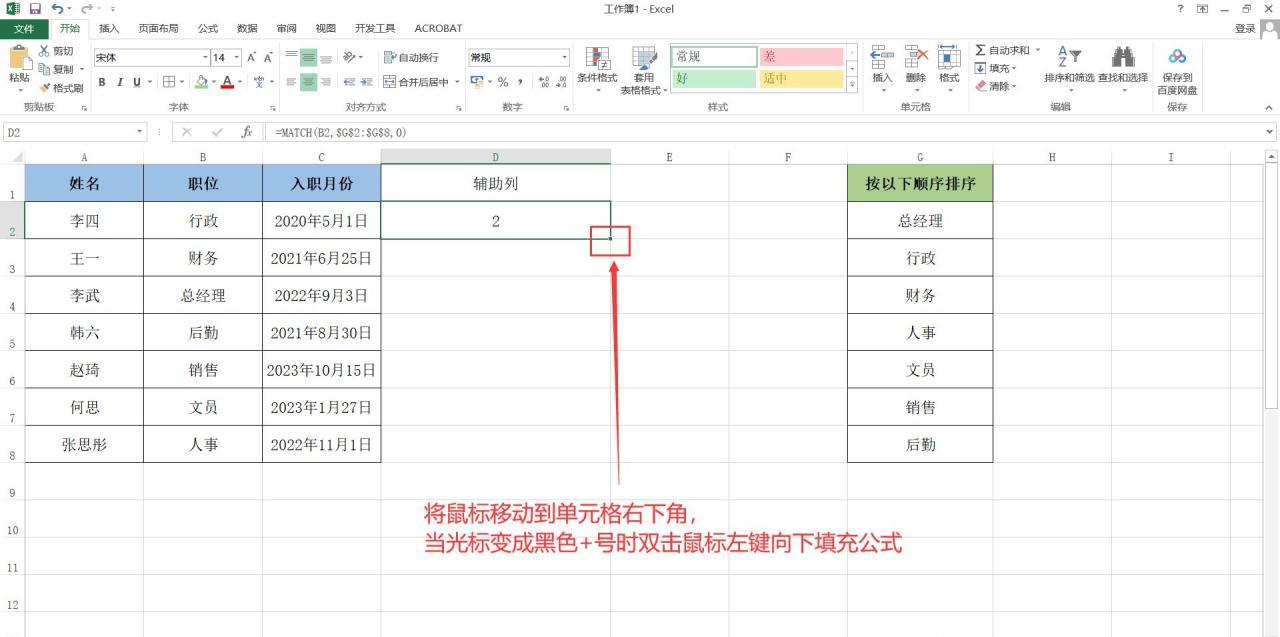This screenshot has height=637, width=1280.
Task: Open the File (文件) tab
Action: click(x=23, y=28)
